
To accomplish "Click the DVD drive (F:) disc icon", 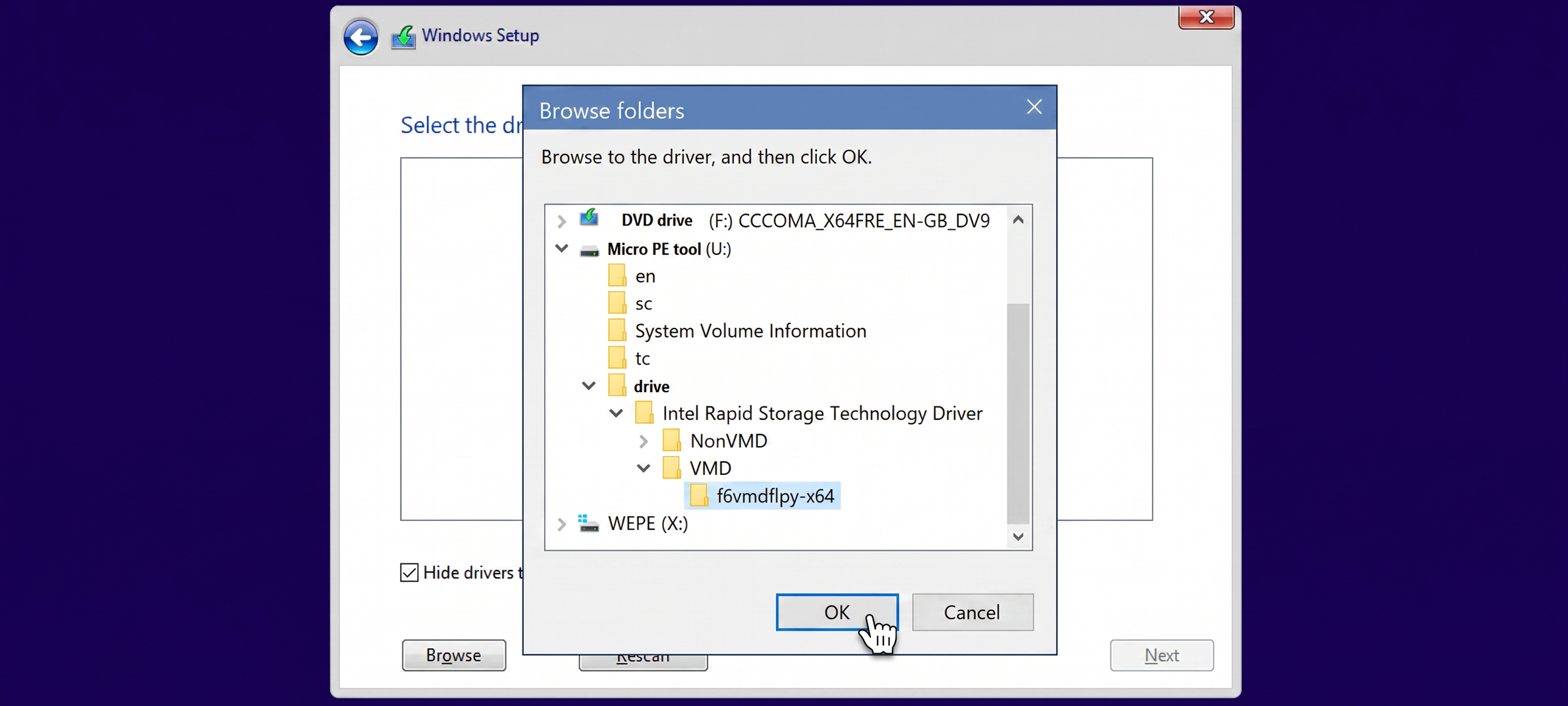I will click(x=589, y=218).
